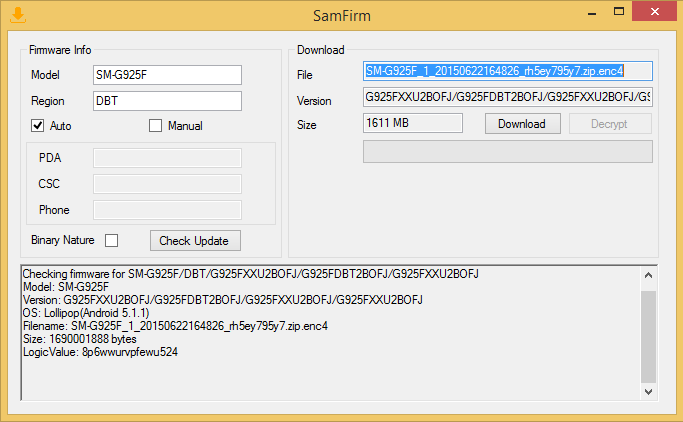Enable the Manual checkbox
Viewport: 683px width, 422px height.
(155, 125)
